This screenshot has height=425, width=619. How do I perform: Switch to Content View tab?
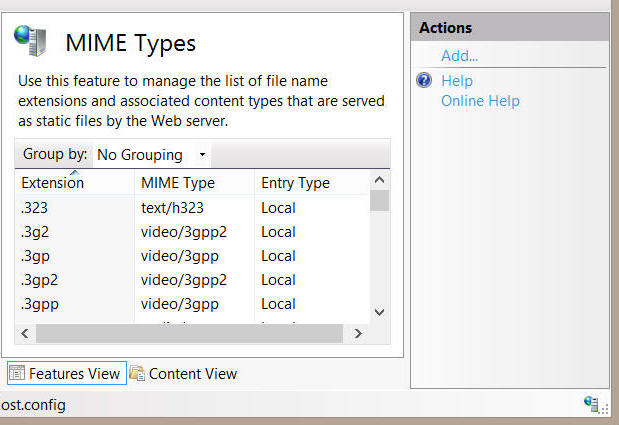pos(192,374)
